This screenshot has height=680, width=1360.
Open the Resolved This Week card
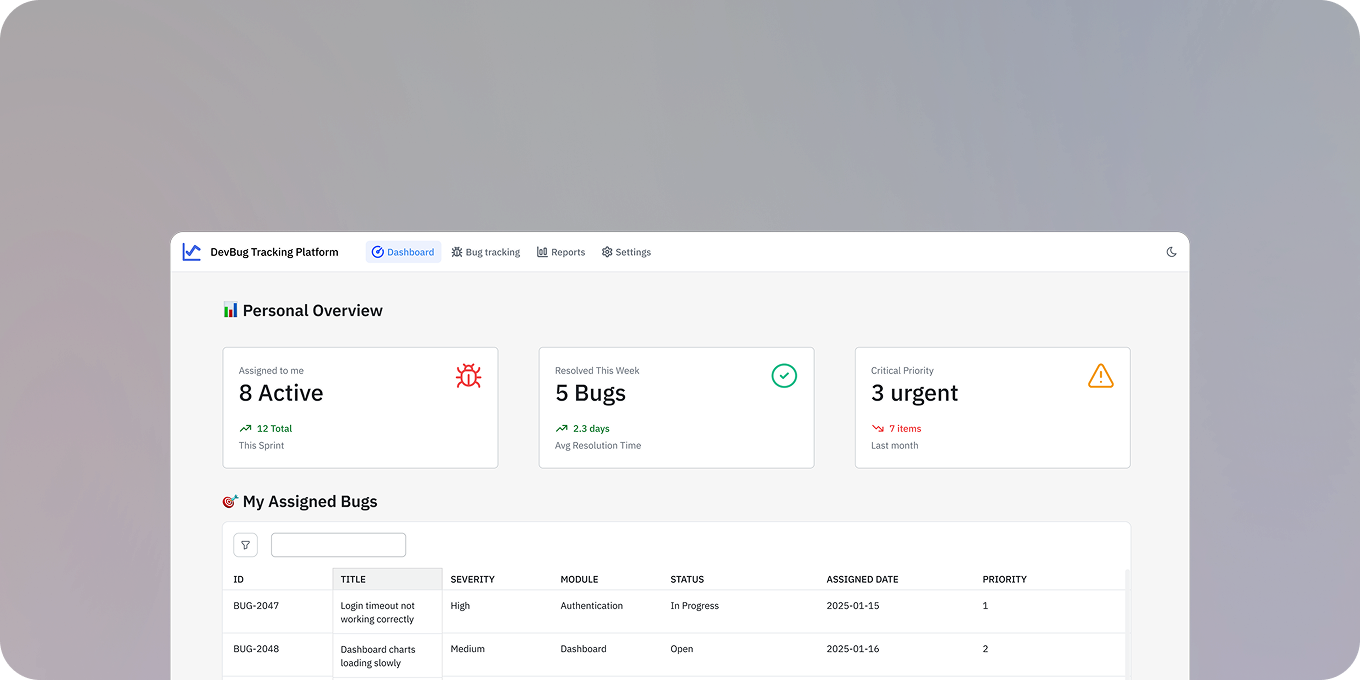click(x=676, y=407)
